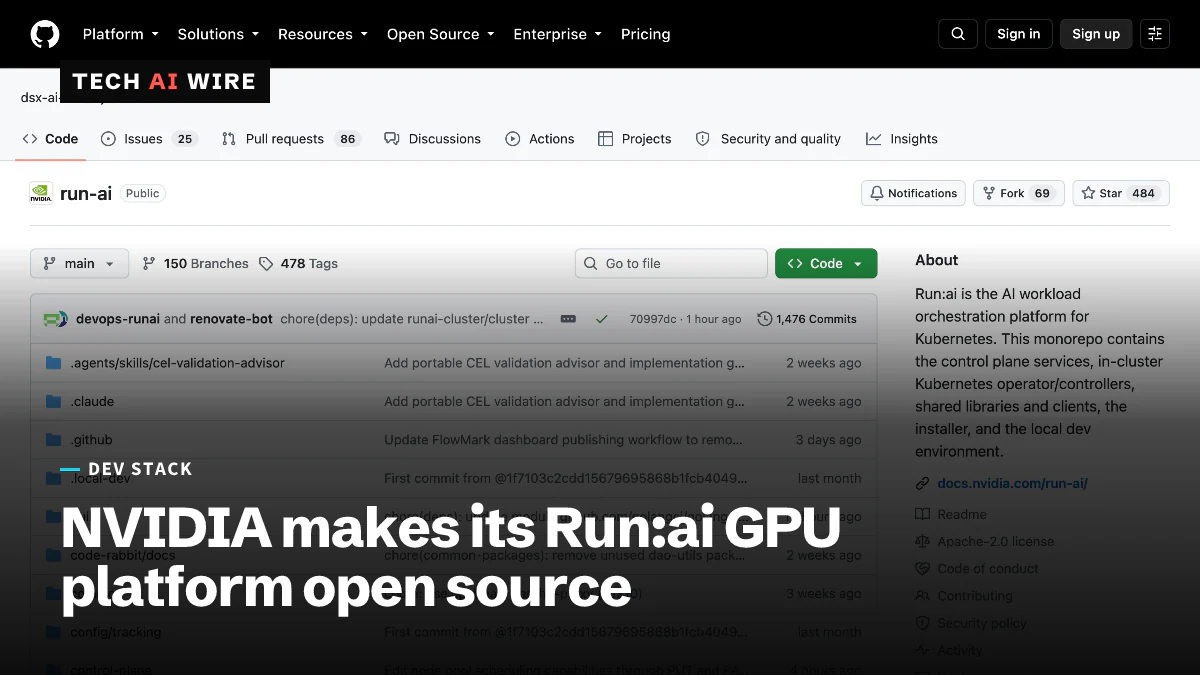Open the 70997dc commit hash
Image resolution: width=1200 pixels, height=675 pixels.
[651, 319]
